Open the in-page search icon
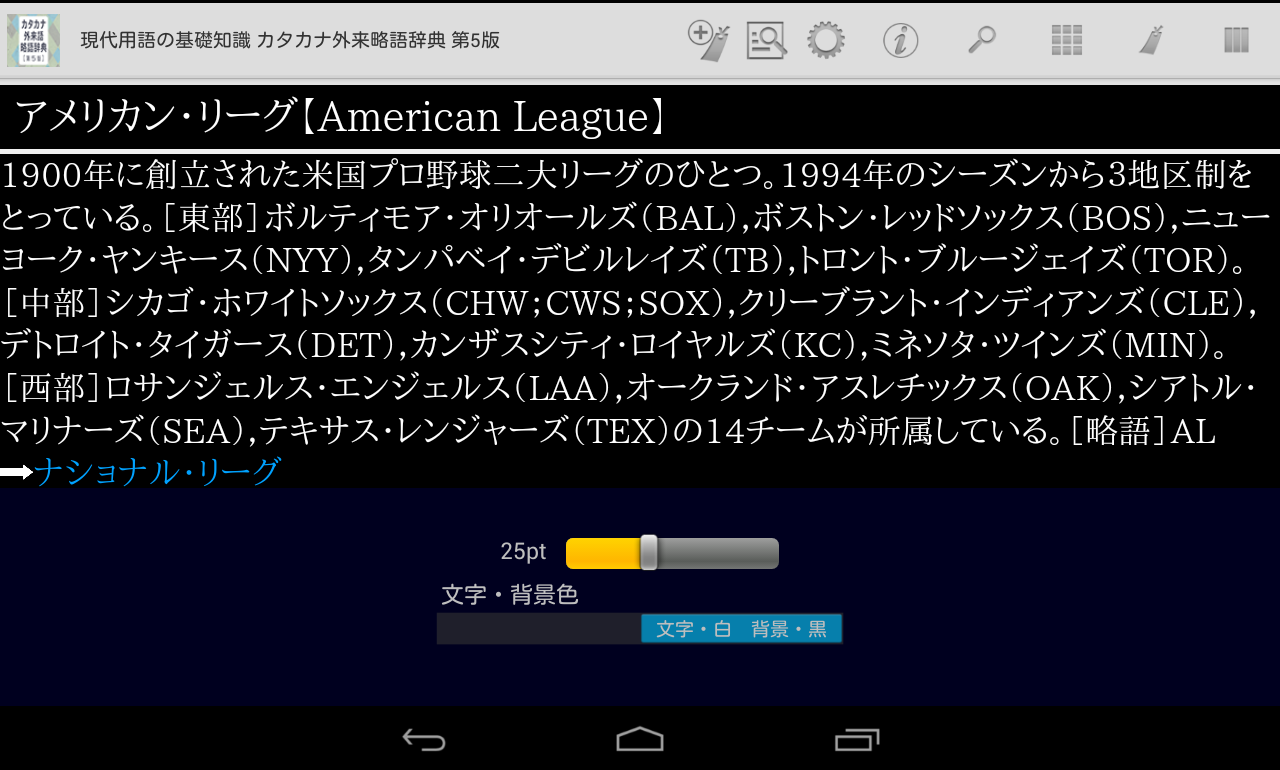The image size is (1280, 770). pos(766,41)
